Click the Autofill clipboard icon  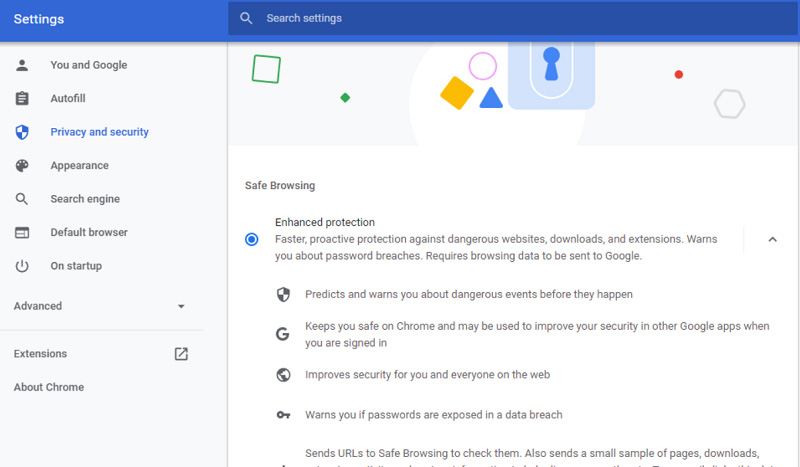[x=22, y=99]
